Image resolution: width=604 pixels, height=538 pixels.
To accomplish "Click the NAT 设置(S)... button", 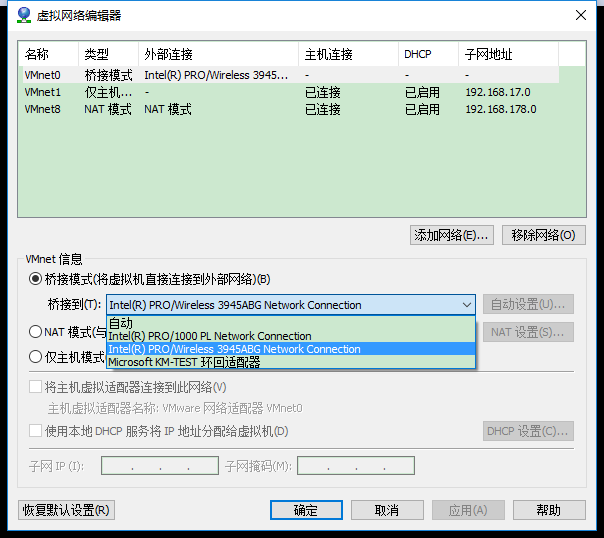I will (x=528, y=332).
